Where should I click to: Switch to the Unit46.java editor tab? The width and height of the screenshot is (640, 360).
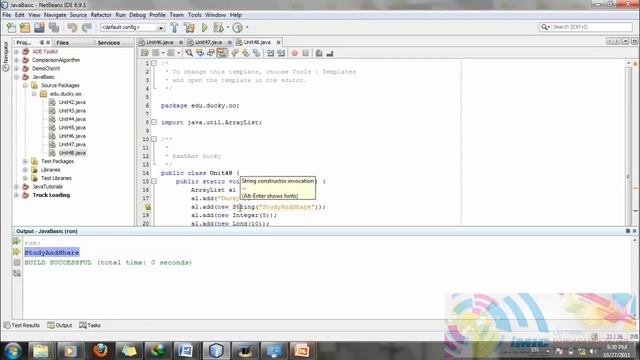tap(160, 42)
